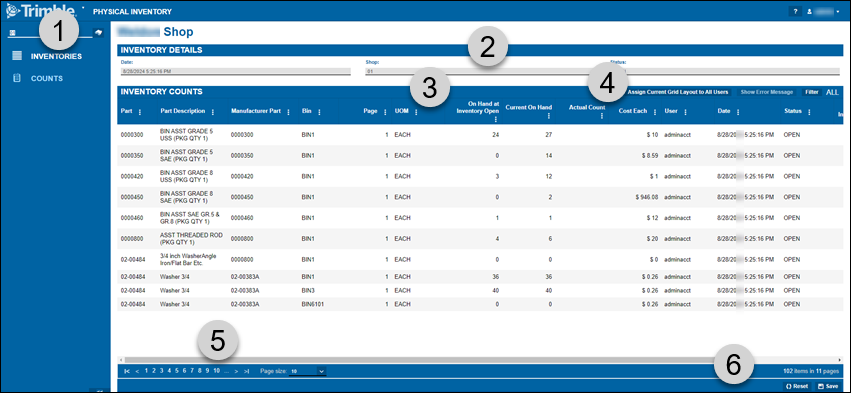
Task: Click the sidebar search go icon
Action: (x=98, y=33)
